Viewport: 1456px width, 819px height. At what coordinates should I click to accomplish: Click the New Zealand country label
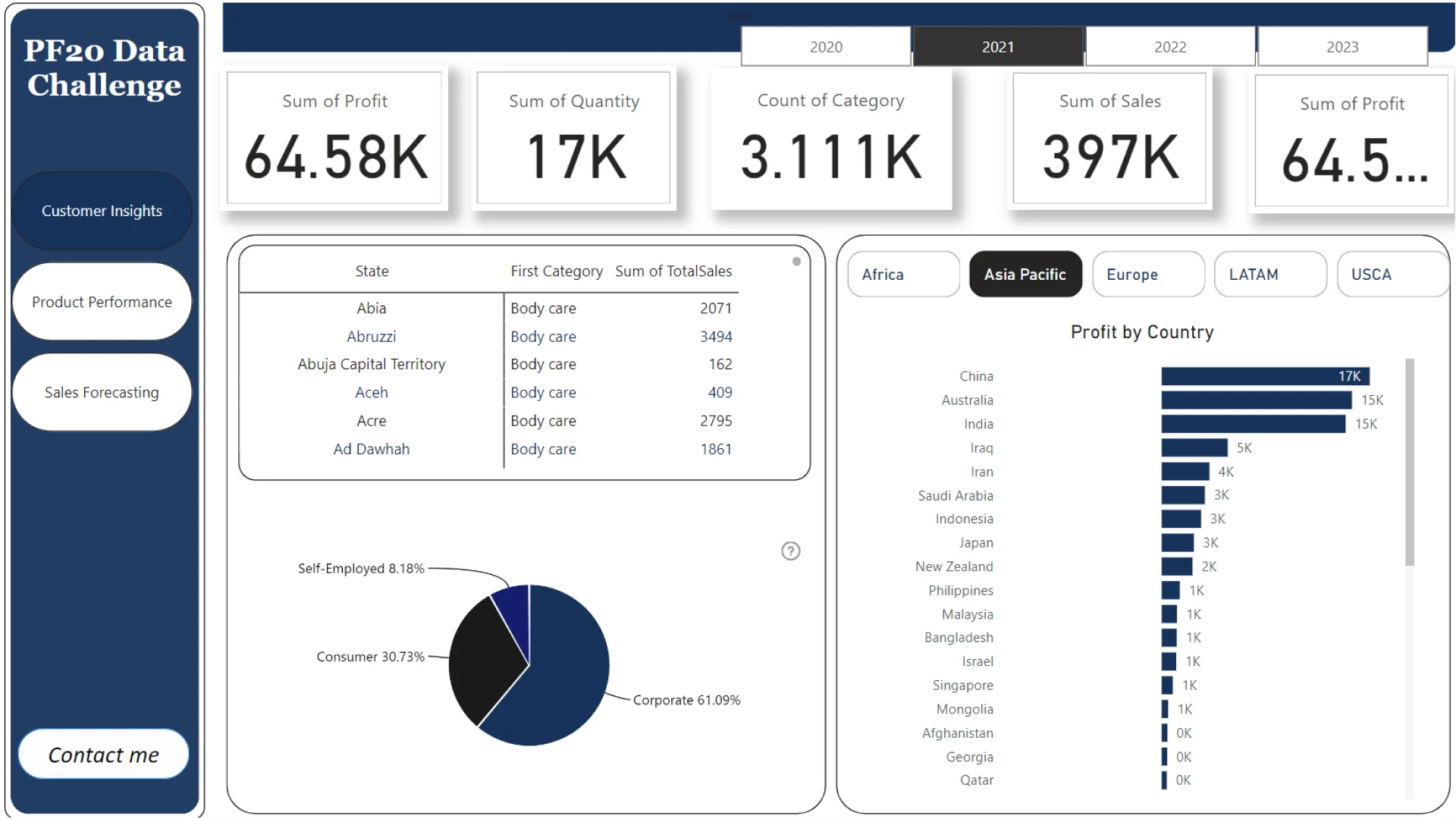954,566
